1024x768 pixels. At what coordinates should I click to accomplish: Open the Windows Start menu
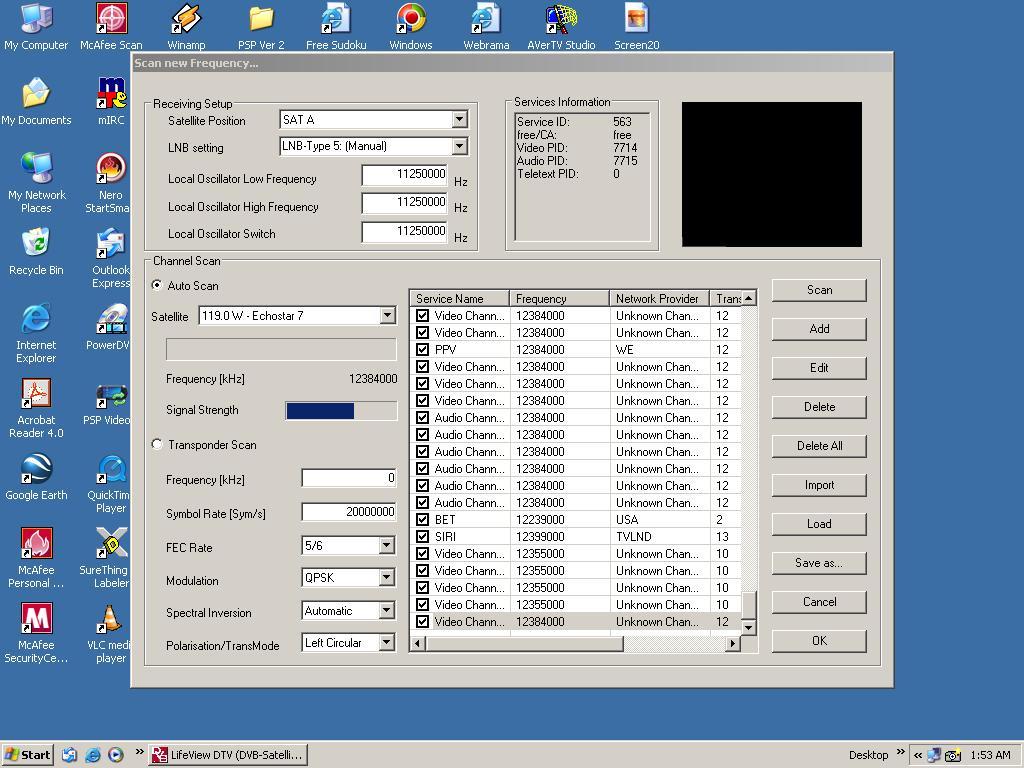click(x=27, y=754)
